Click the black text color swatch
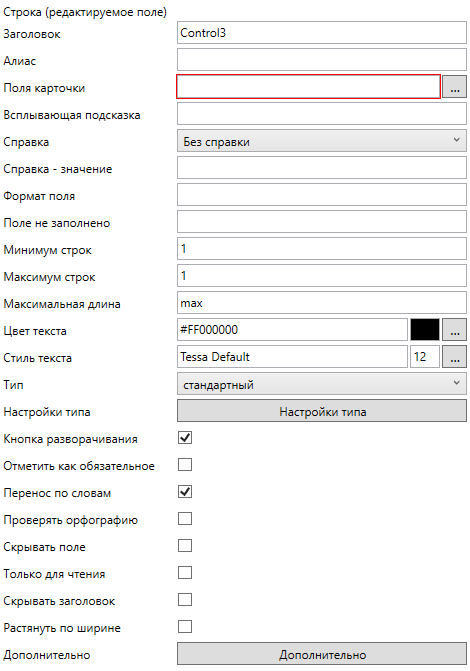470x671 pixels. pyautogui.click(x=425, y=330)
